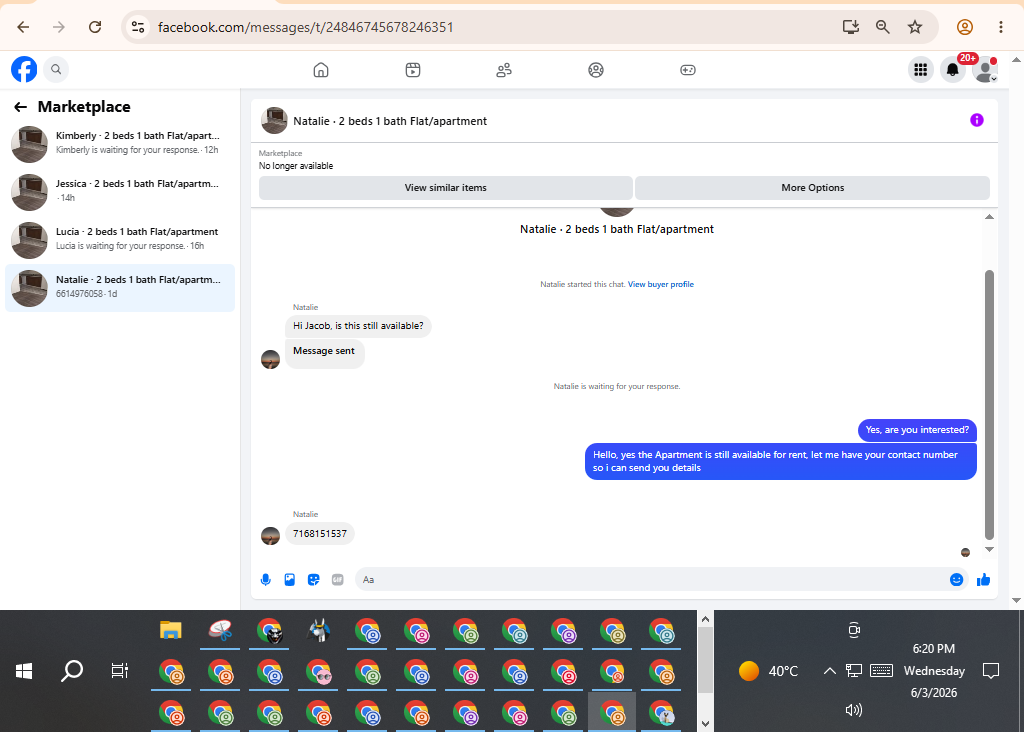
Task: Open the Gaming controller icon
Action: coord(688,70)
